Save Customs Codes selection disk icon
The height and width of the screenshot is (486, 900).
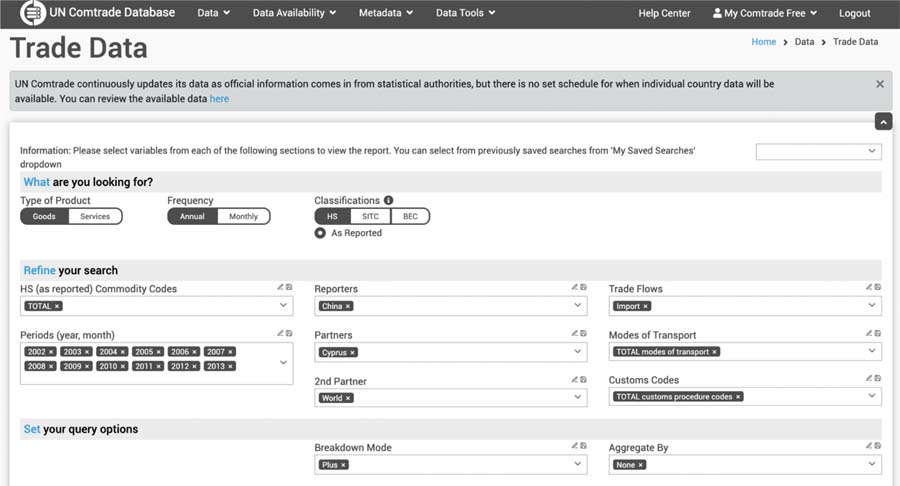[x=878, y=378]
